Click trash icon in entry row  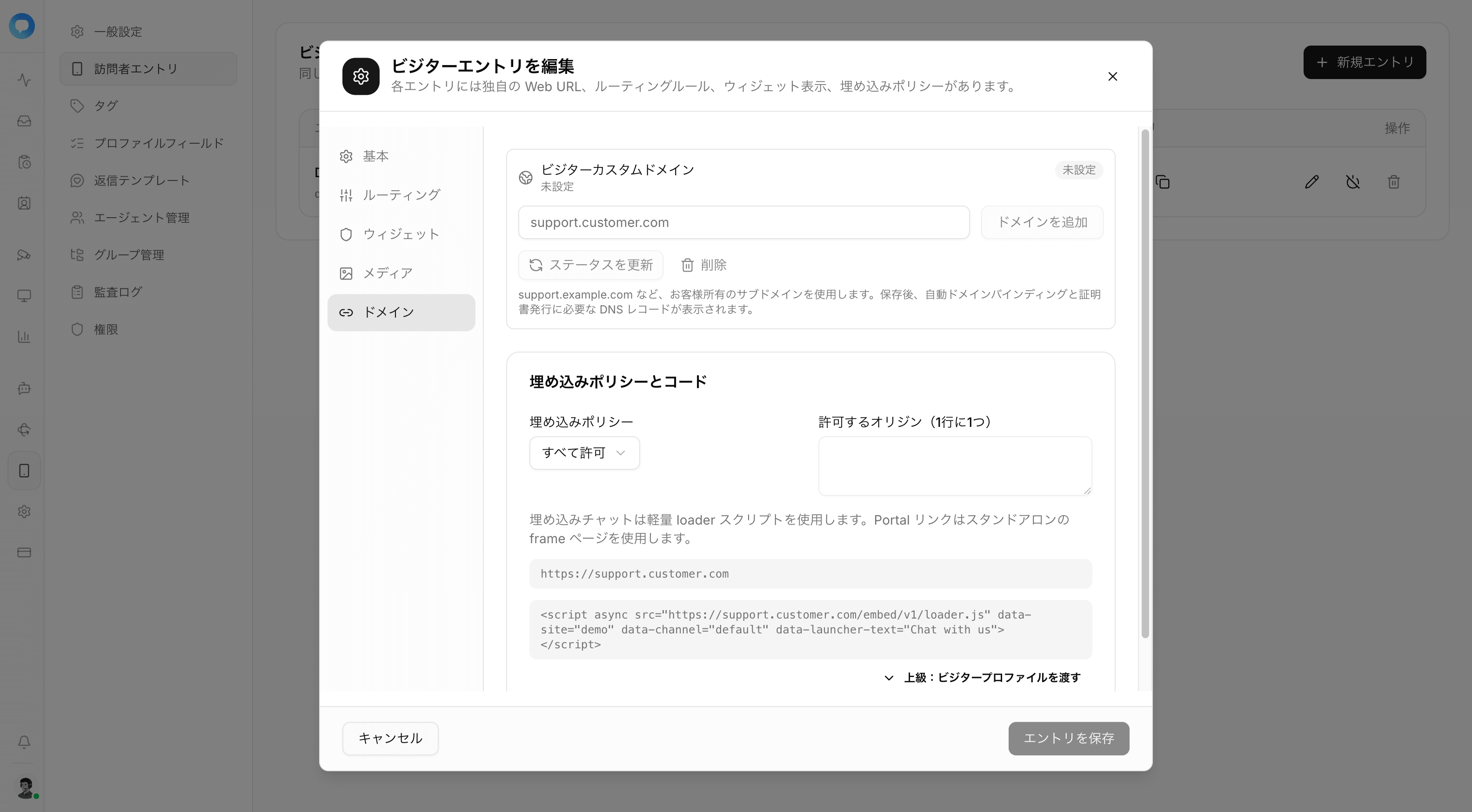(x=1394, y=182)
